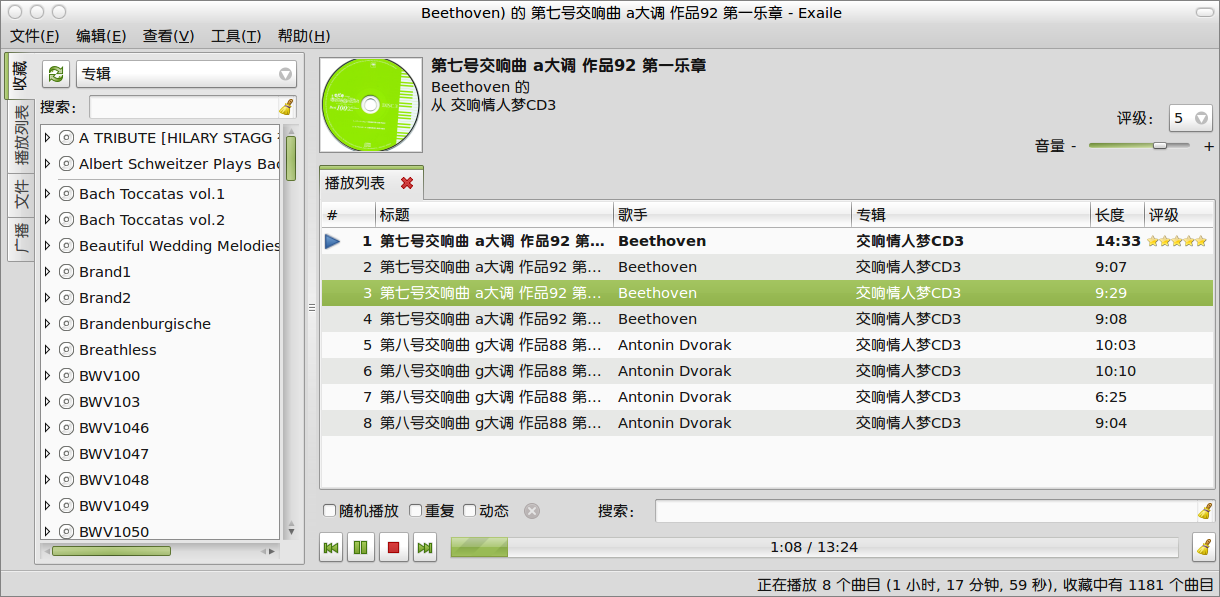The height and width of the screenshot is (597, 1220).
Task: Click disc icon of Bach Toccatas vol.1
Action: 67,194
